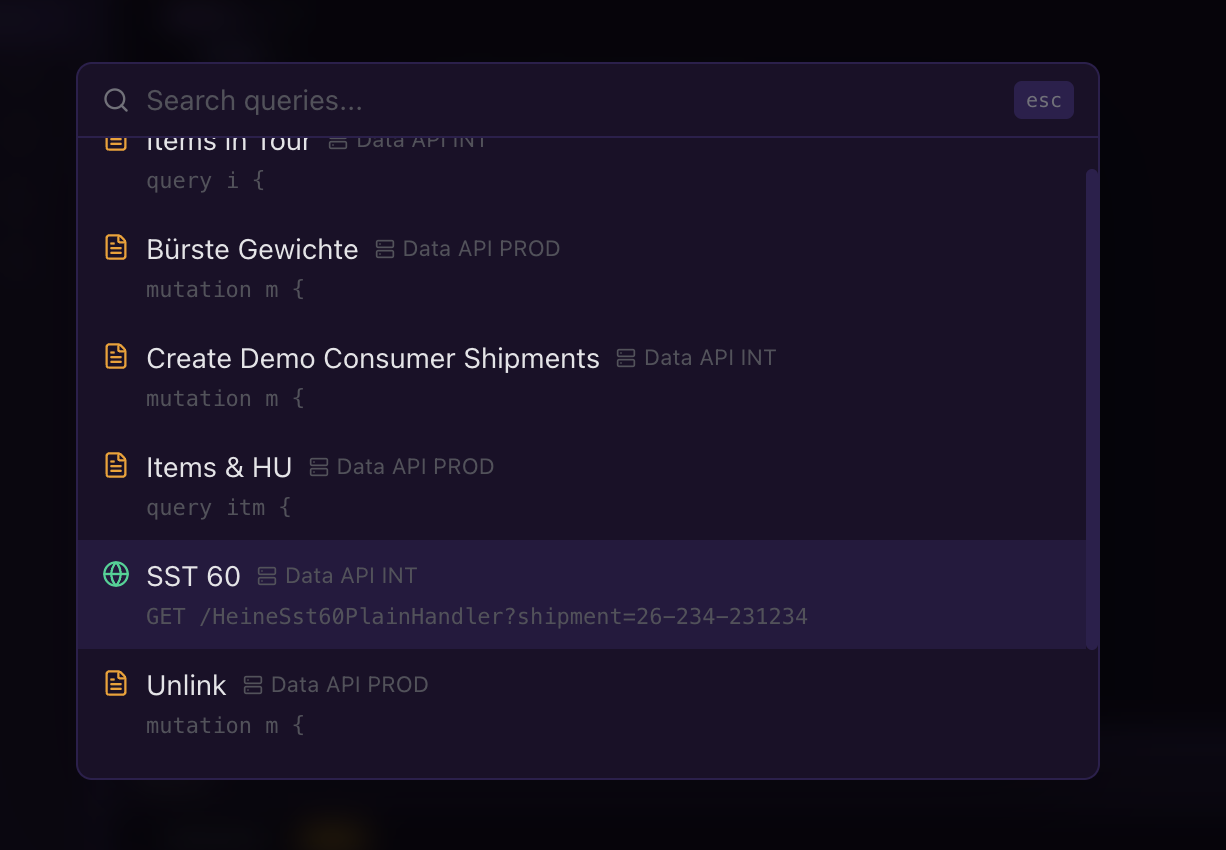1226x850 pixels.
Task: Click the document icon beside Bürste Gewichte
Action: 117,246
